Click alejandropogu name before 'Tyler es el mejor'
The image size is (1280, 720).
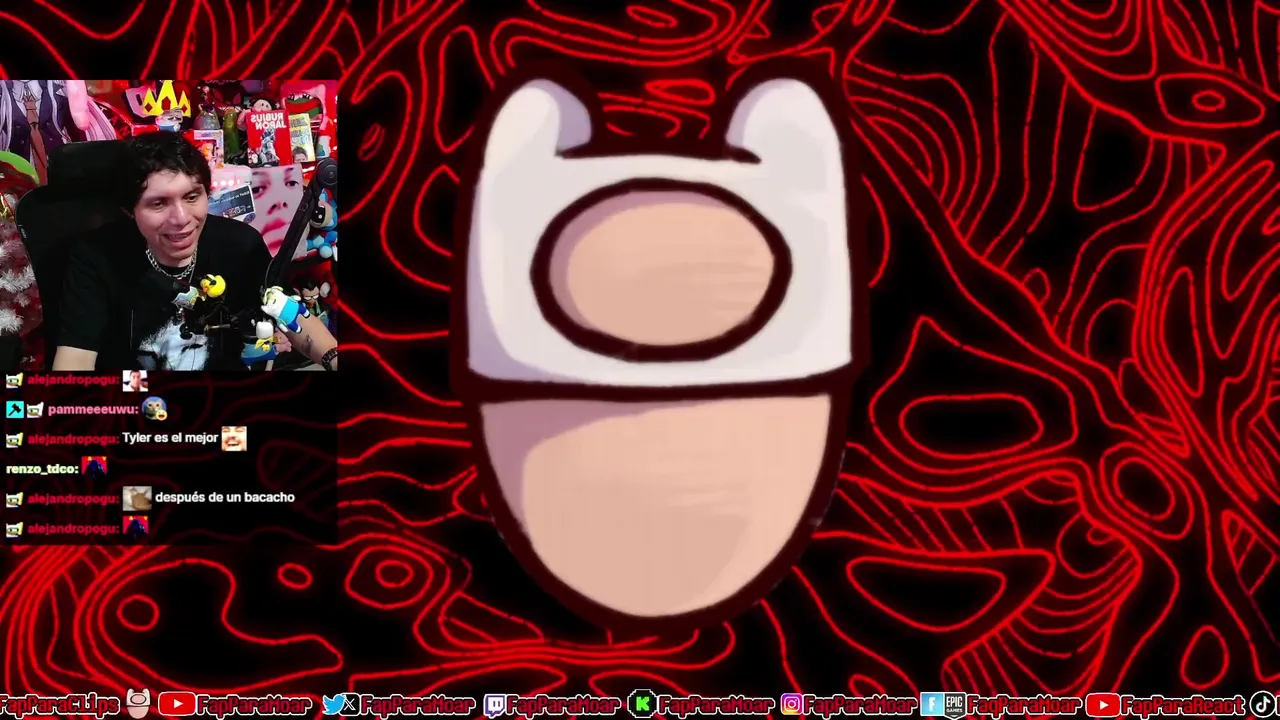pos(73,439)
